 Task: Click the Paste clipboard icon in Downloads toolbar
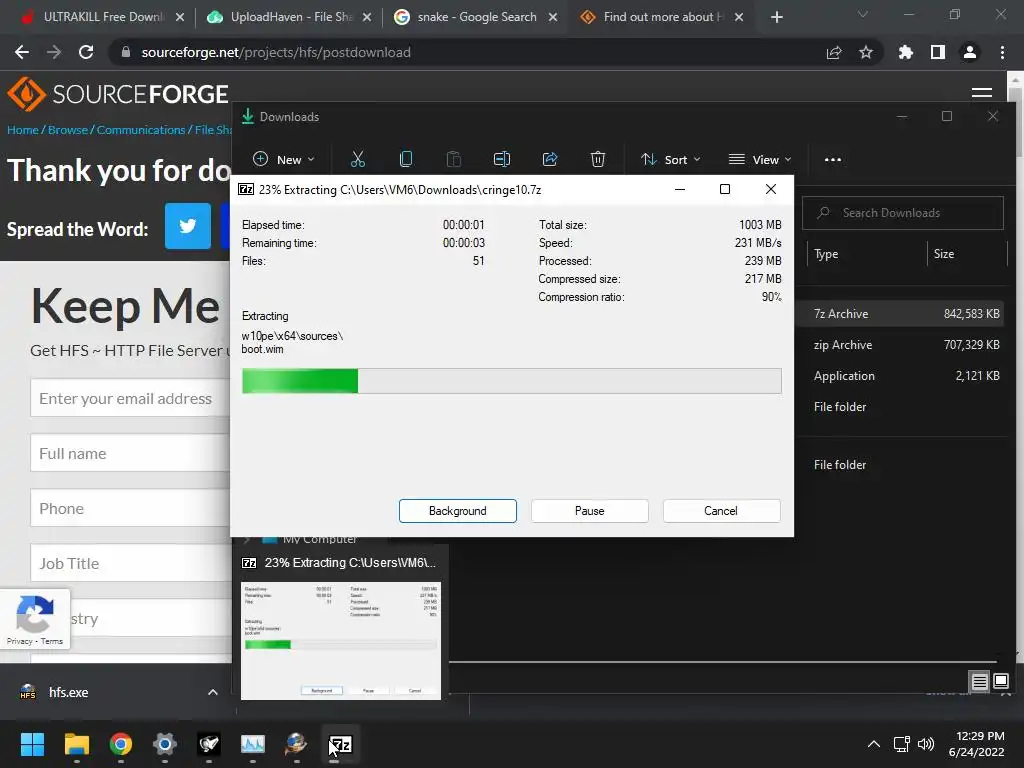pyautogui.click(x=453, y=159)
